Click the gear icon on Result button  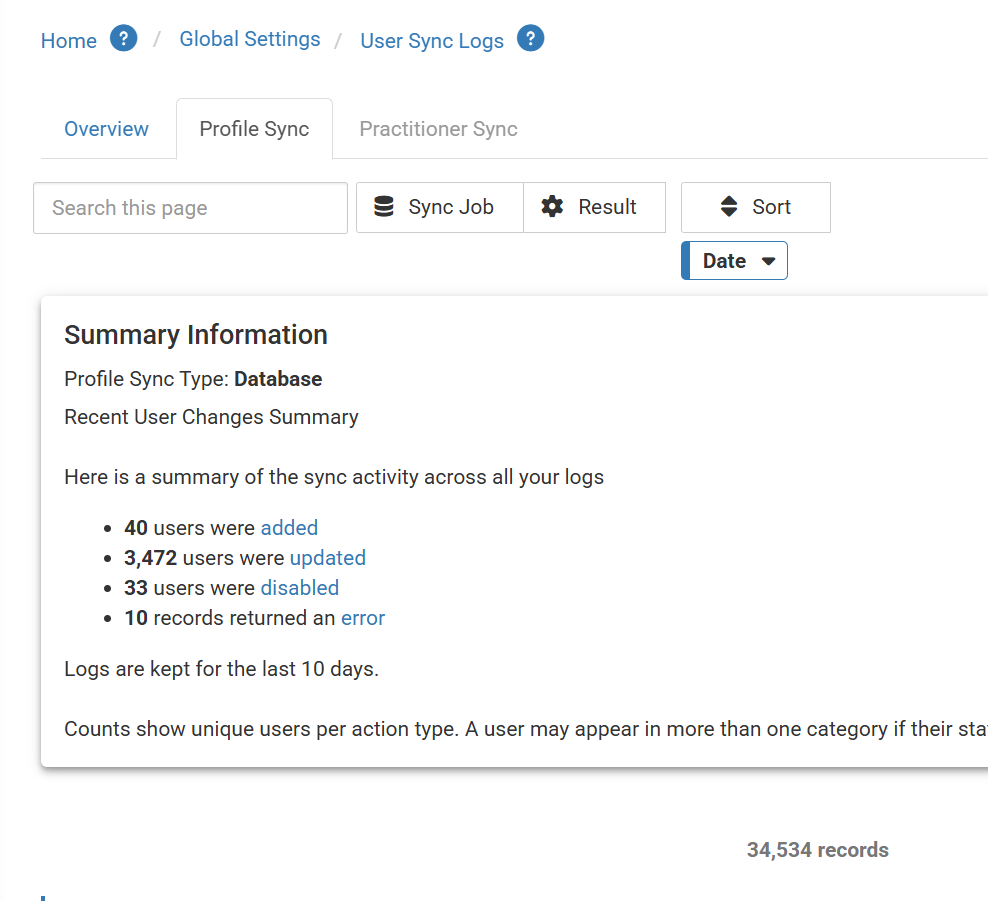coord(553,207)
